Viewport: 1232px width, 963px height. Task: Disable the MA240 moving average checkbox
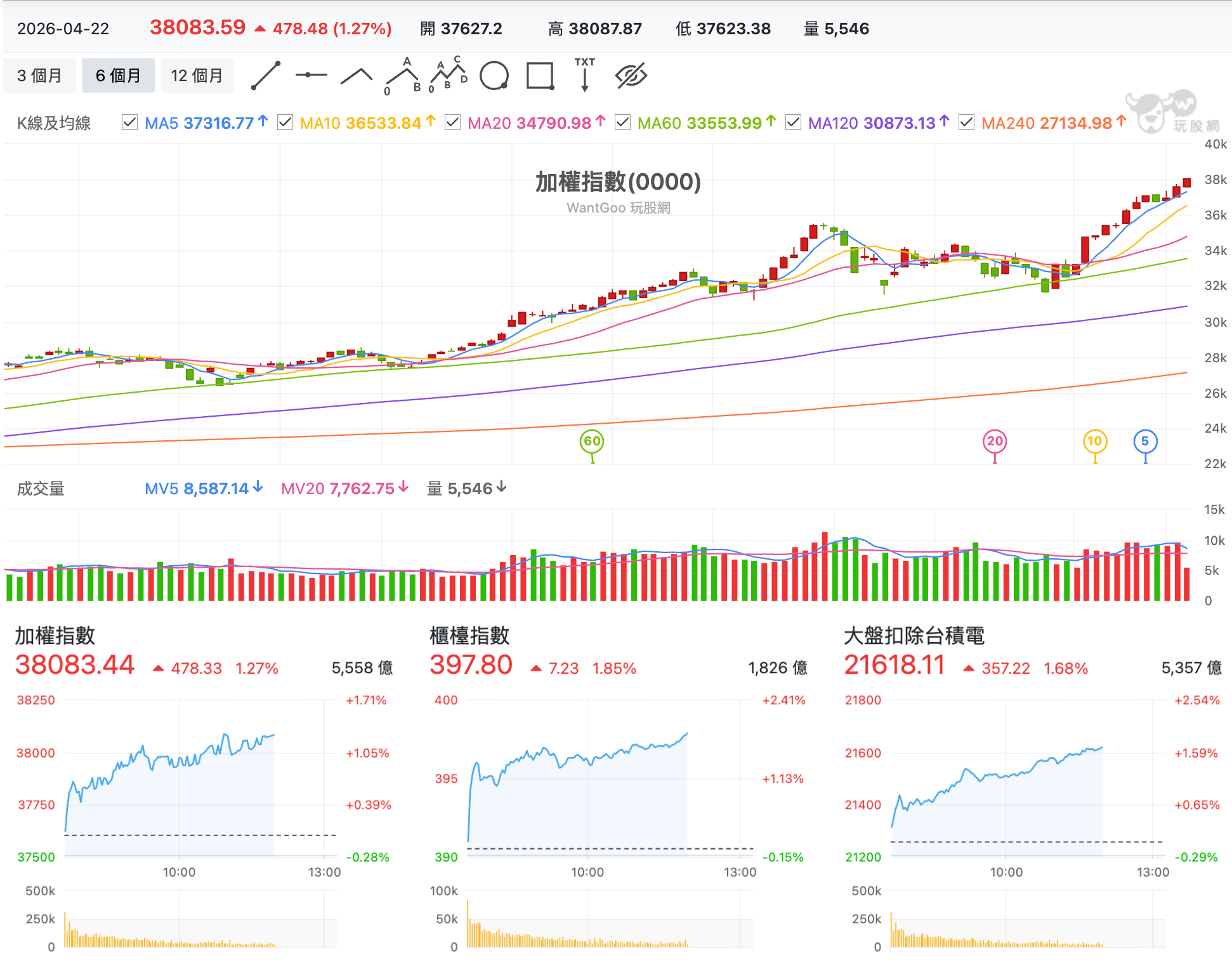pyautogui.click(x=966, y=122)
